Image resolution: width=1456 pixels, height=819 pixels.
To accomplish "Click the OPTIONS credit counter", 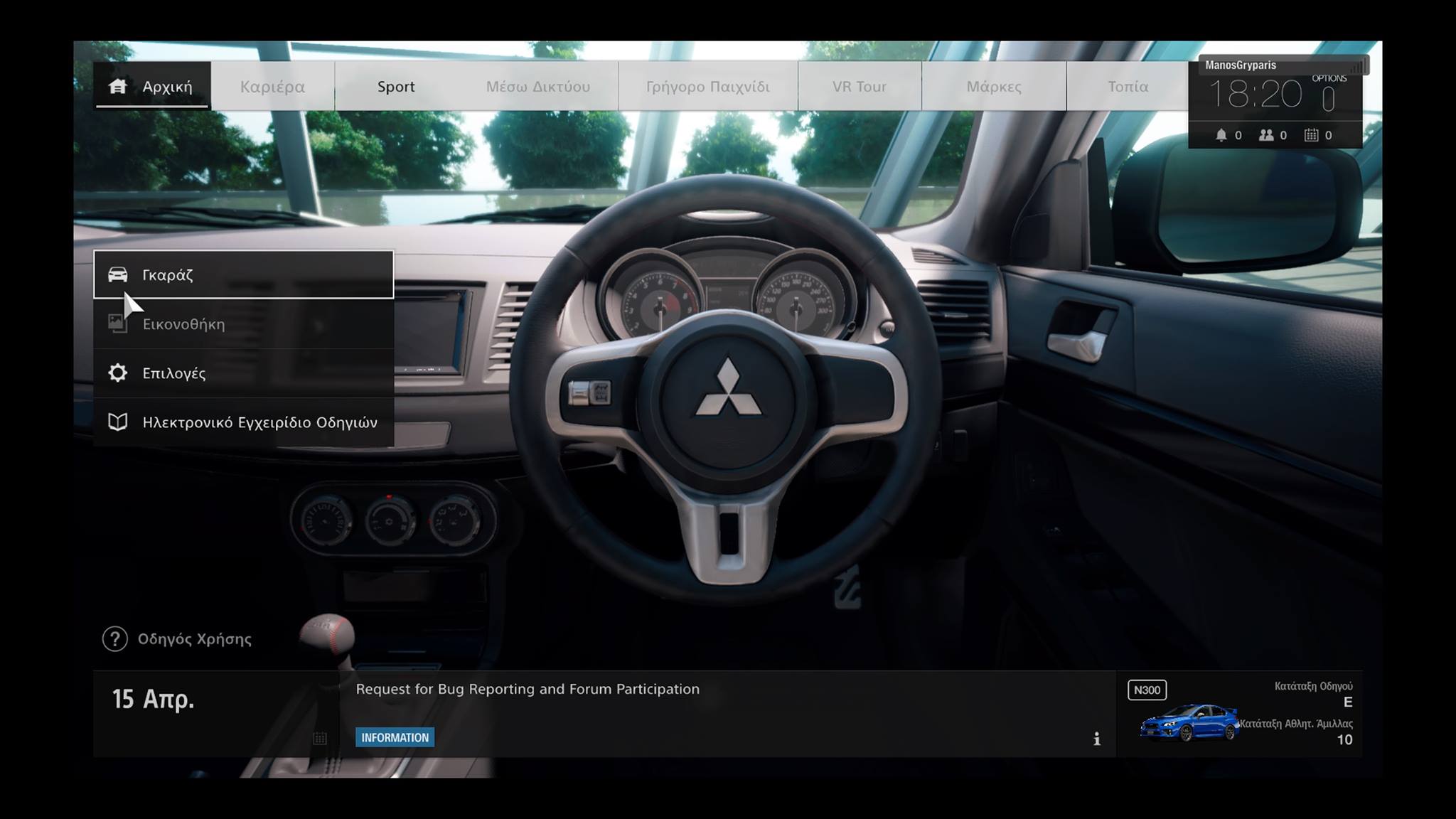I will pyautogui.click(x=1329, y=94).
